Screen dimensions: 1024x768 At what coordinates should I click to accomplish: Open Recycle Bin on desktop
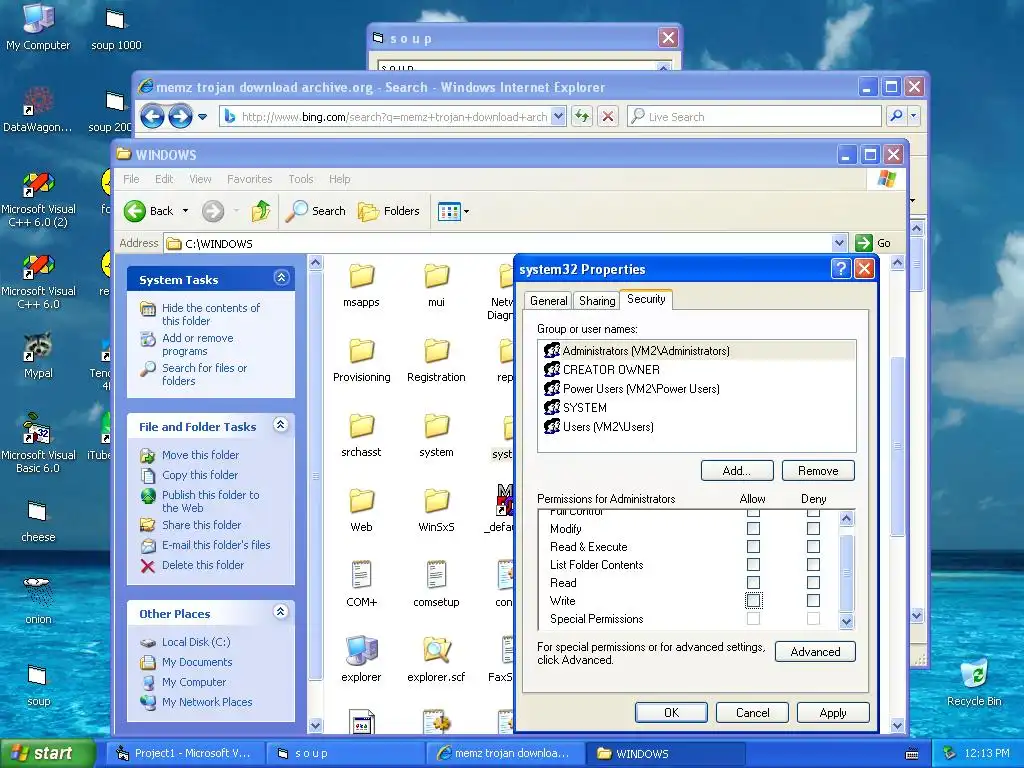pos(974,682)
